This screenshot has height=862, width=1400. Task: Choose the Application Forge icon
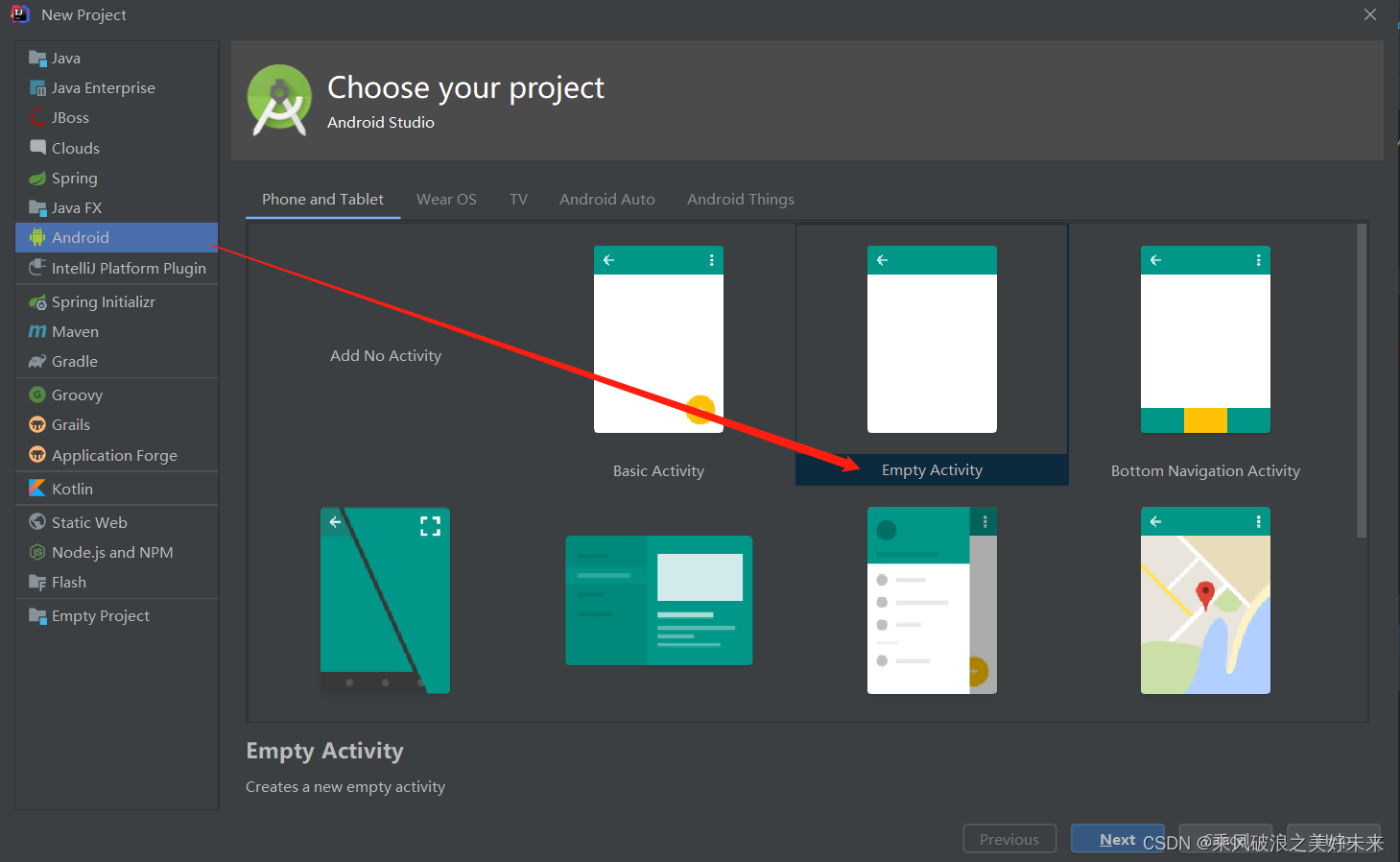[37, 455]
